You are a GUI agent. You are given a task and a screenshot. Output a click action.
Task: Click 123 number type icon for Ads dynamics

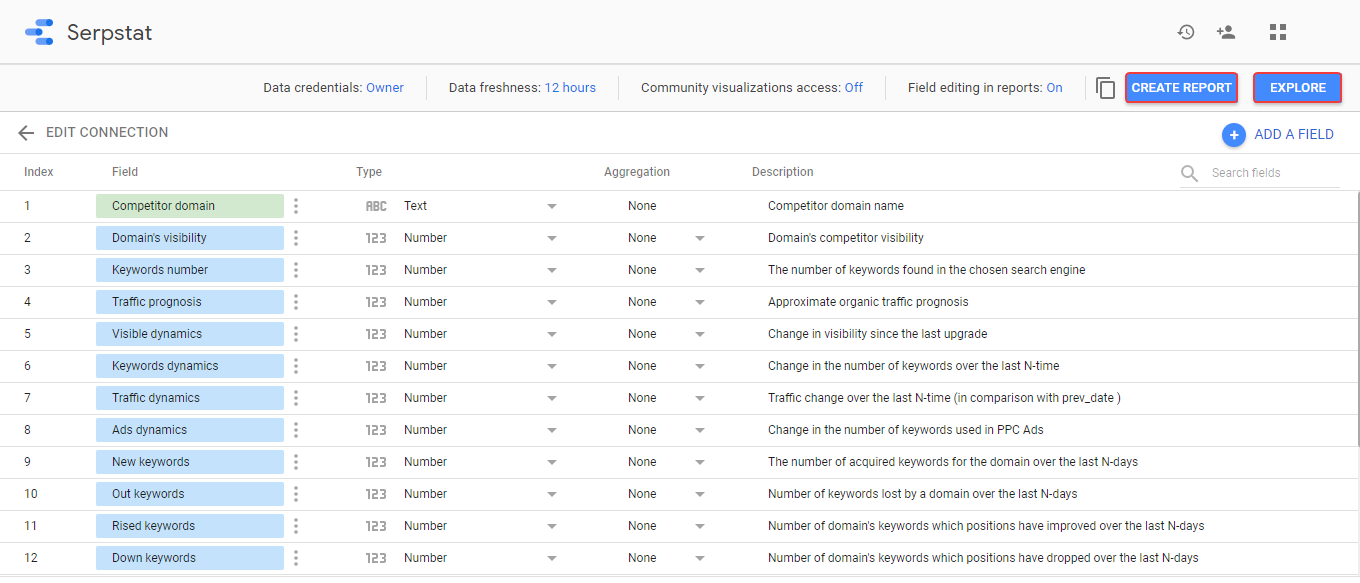(x=376, y=430)
